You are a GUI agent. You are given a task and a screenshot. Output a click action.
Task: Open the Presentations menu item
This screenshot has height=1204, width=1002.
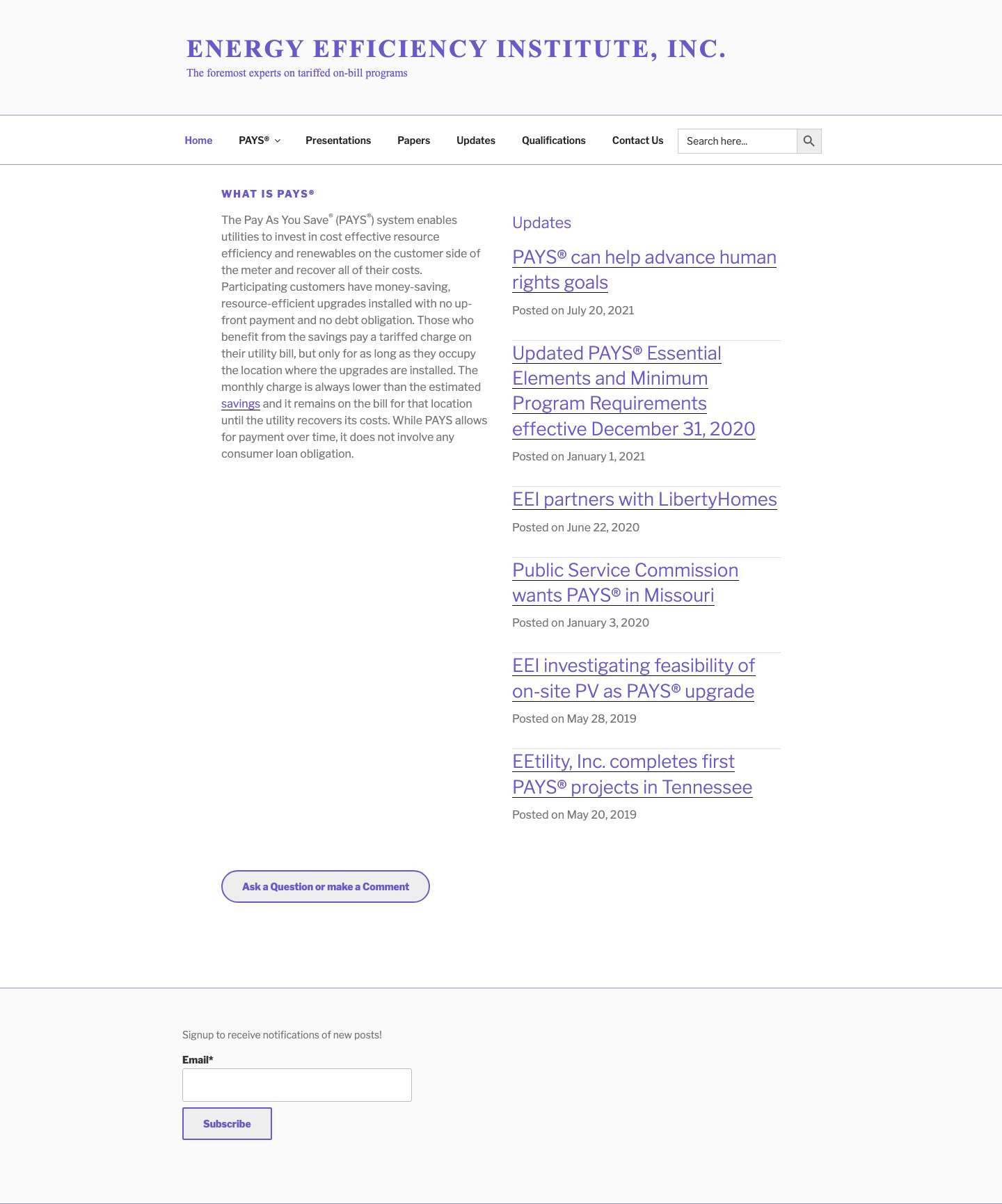[x=338, y=141]
